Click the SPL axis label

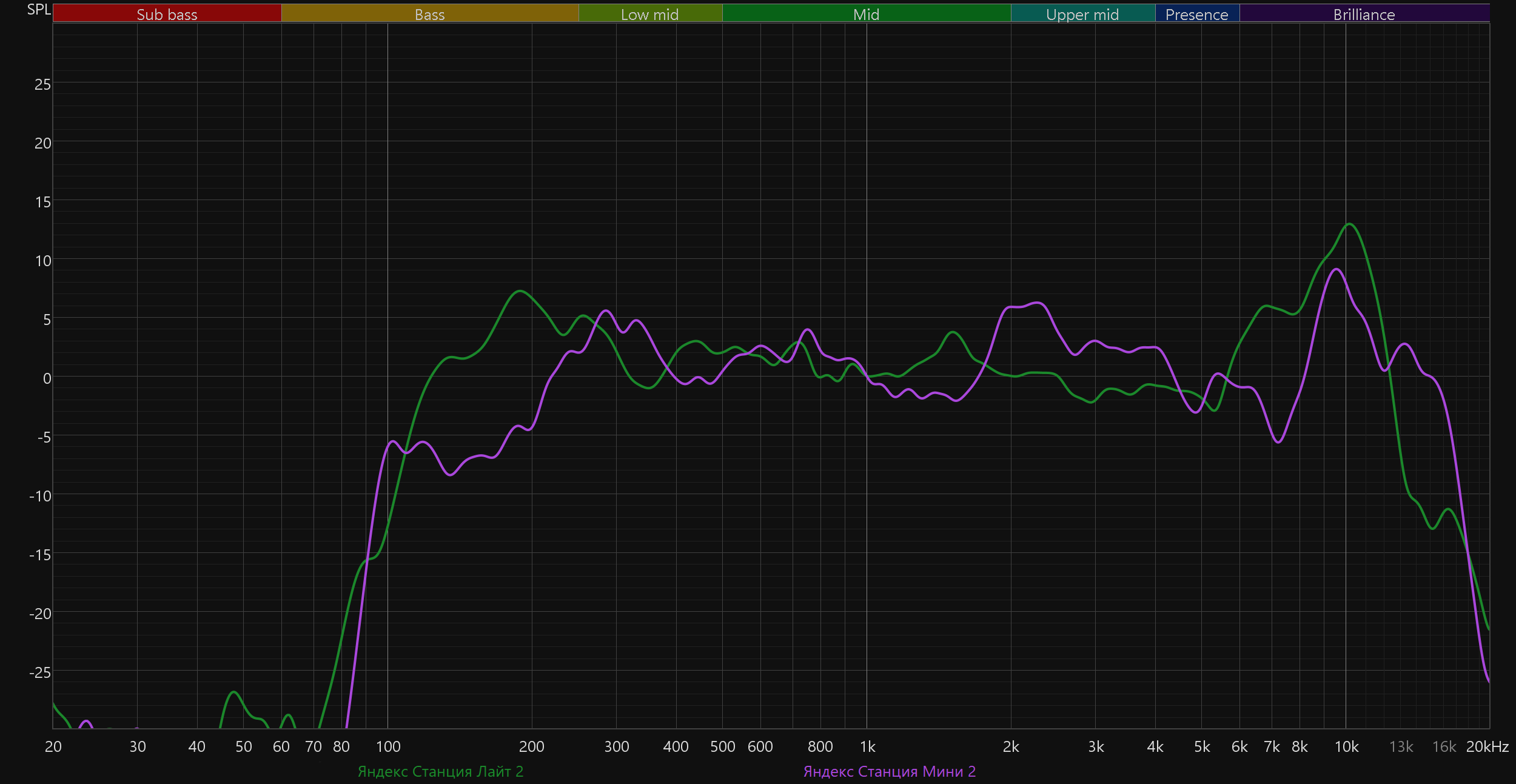pyautogui.click(x=39, y=10)
